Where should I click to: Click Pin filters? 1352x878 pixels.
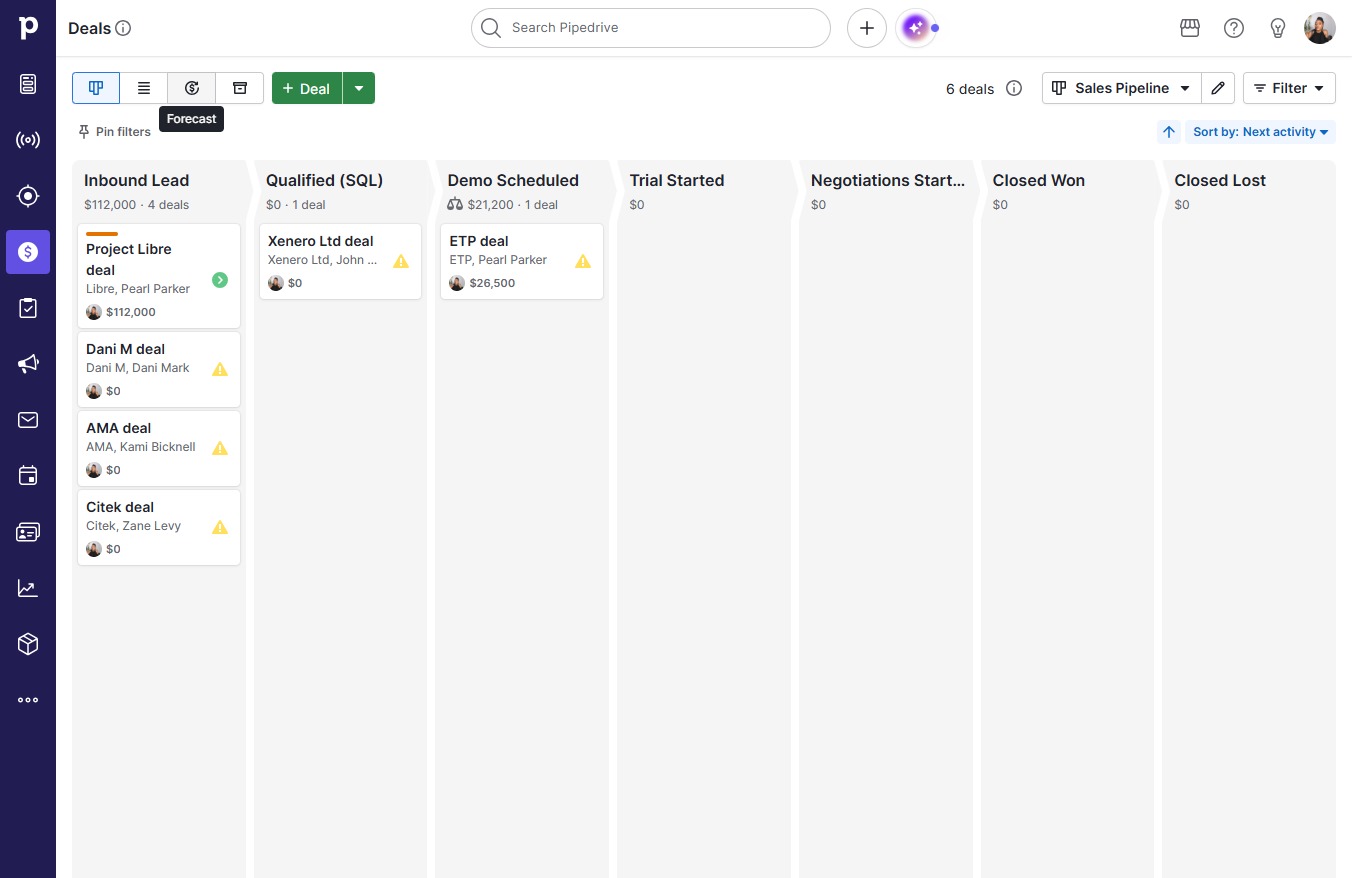point(114,132)
